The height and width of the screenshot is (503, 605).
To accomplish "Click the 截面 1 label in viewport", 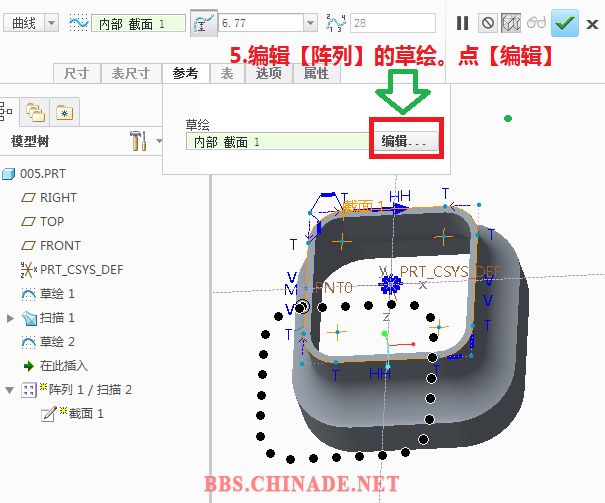I will [x=363, y=206].
